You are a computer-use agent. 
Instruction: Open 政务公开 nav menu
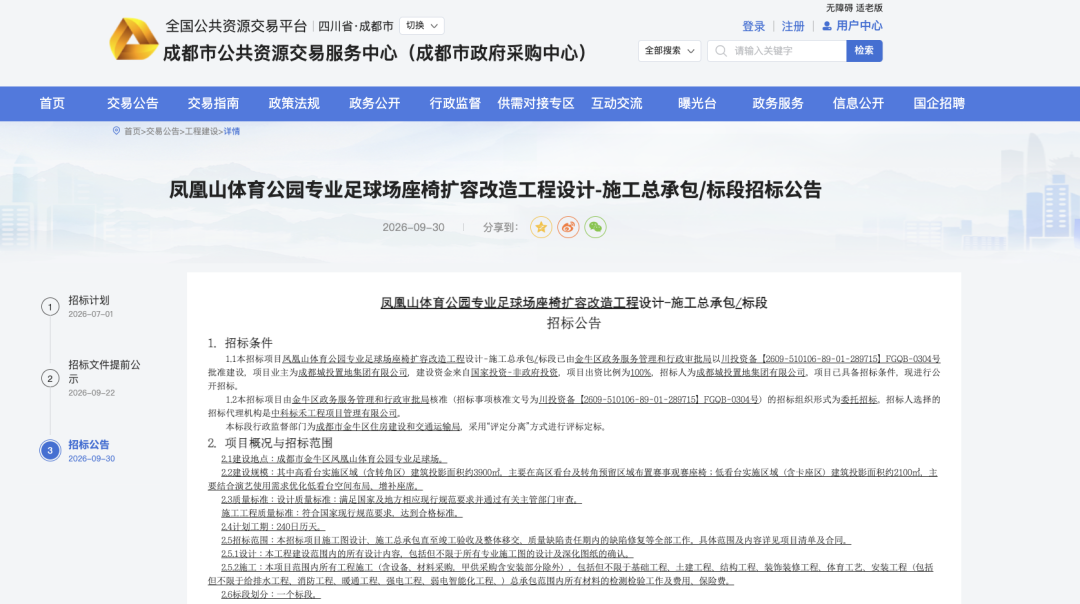click(x=374, y=103)
